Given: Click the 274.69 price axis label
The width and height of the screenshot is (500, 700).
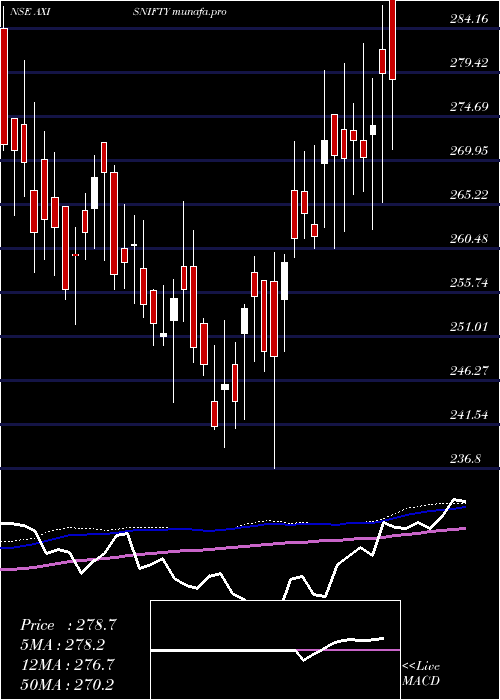Looking at the screenshot, I should click(469, 107).
